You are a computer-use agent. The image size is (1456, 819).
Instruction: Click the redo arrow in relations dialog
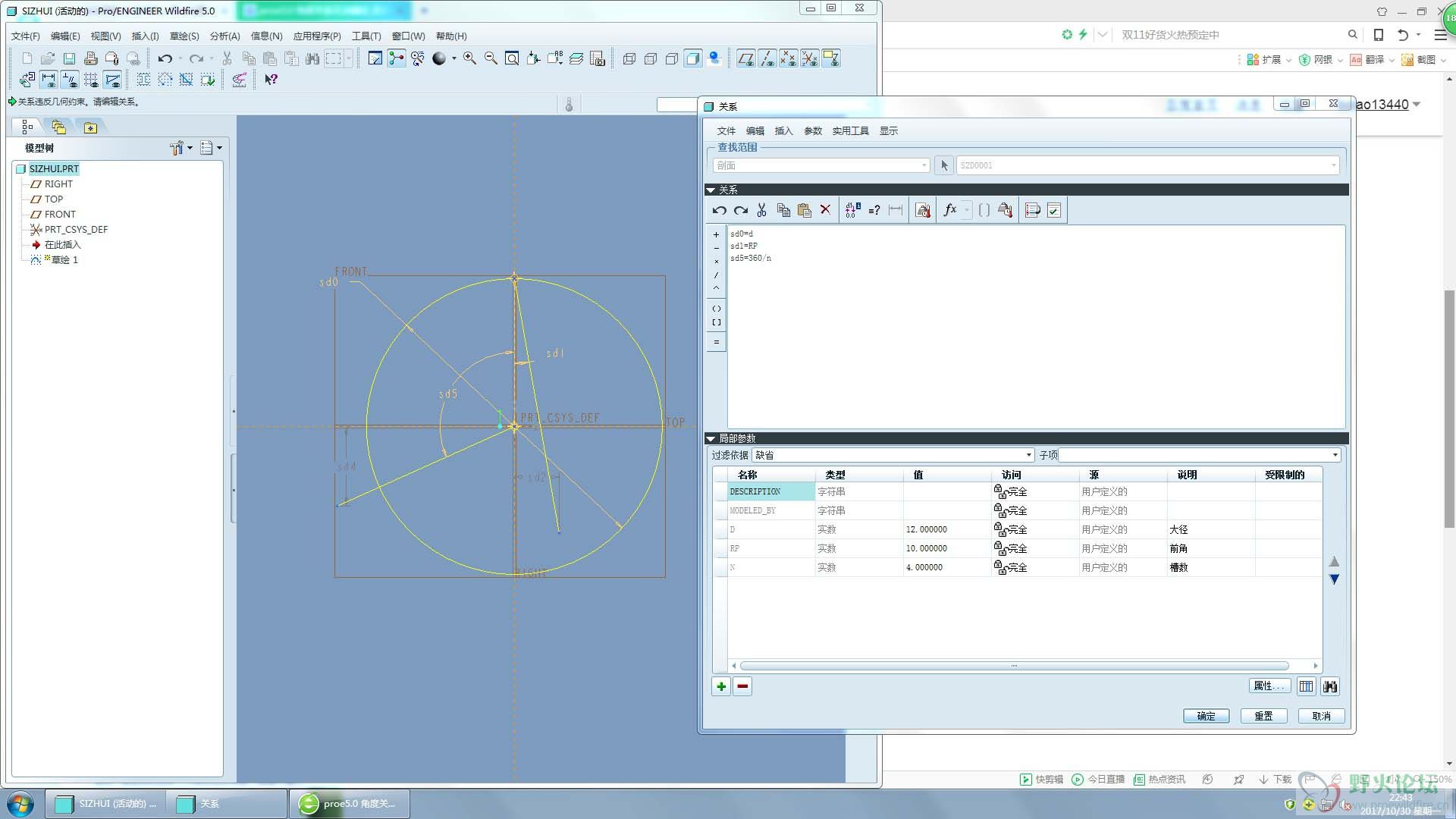pos(741,210)
